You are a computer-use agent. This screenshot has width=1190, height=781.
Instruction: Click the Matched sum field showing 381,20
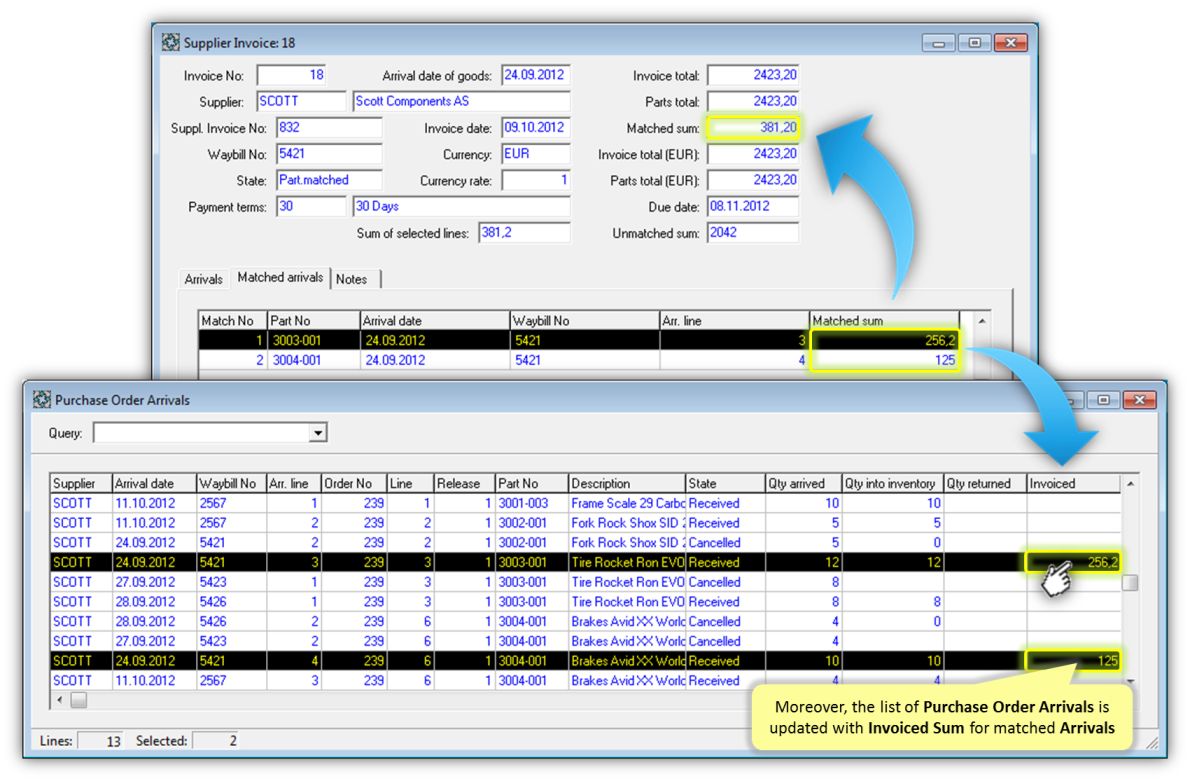tap(752, 128)
